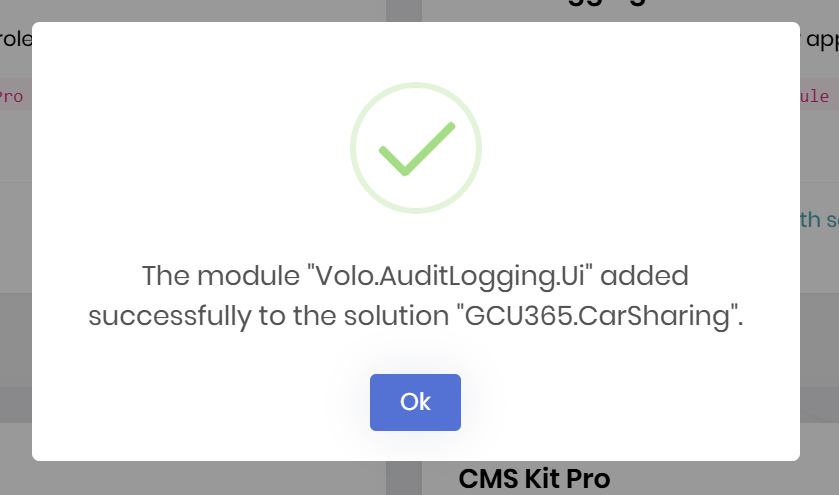Image resolution: width=839 pixels, height=495 pixels.
Task: Click the dimmed backdrop left of the dialog
Action: coord(15,250)
